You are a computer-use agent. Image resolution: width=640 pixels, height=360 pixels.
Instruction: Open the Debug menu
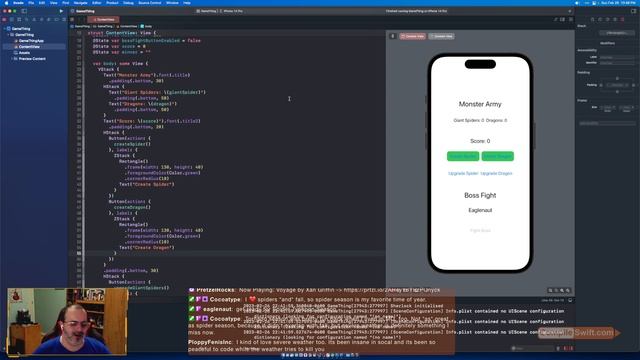tap(128, 3)
